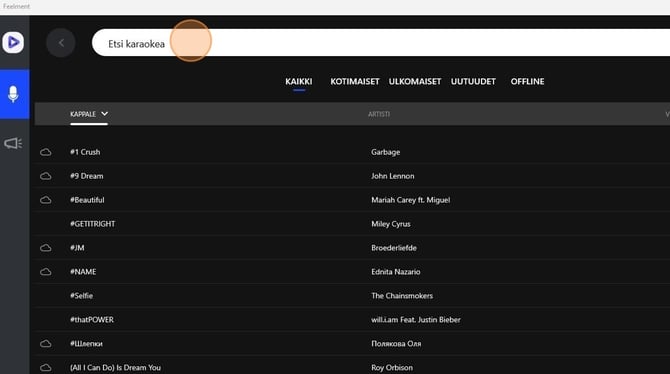
Task: Click artist Полякова Оля
Action: (x=396, y=344)
